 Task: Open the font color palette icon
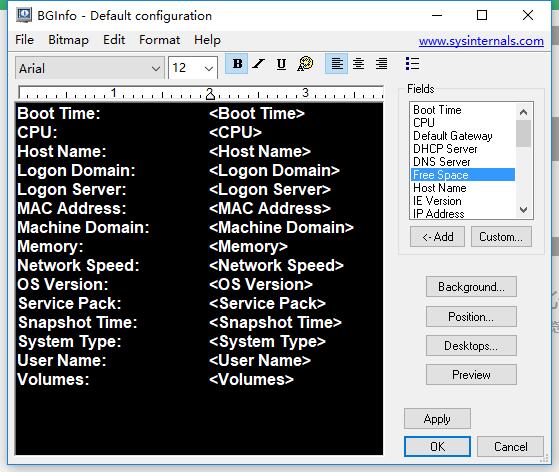pos(305,64)
